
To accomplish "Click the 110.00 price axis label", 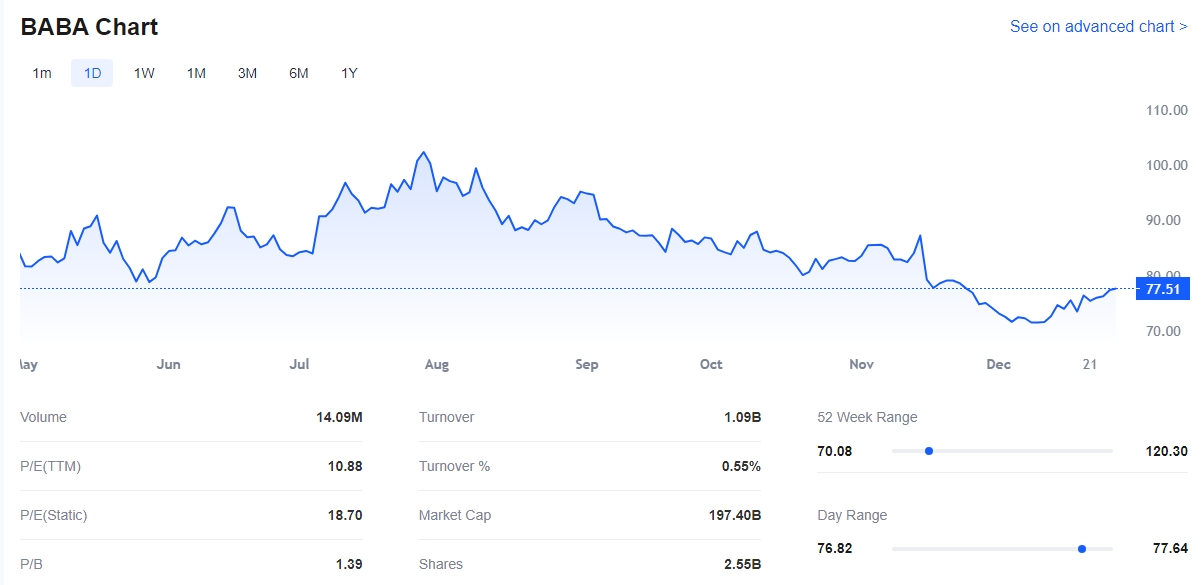I will [x=1166, y=110].
